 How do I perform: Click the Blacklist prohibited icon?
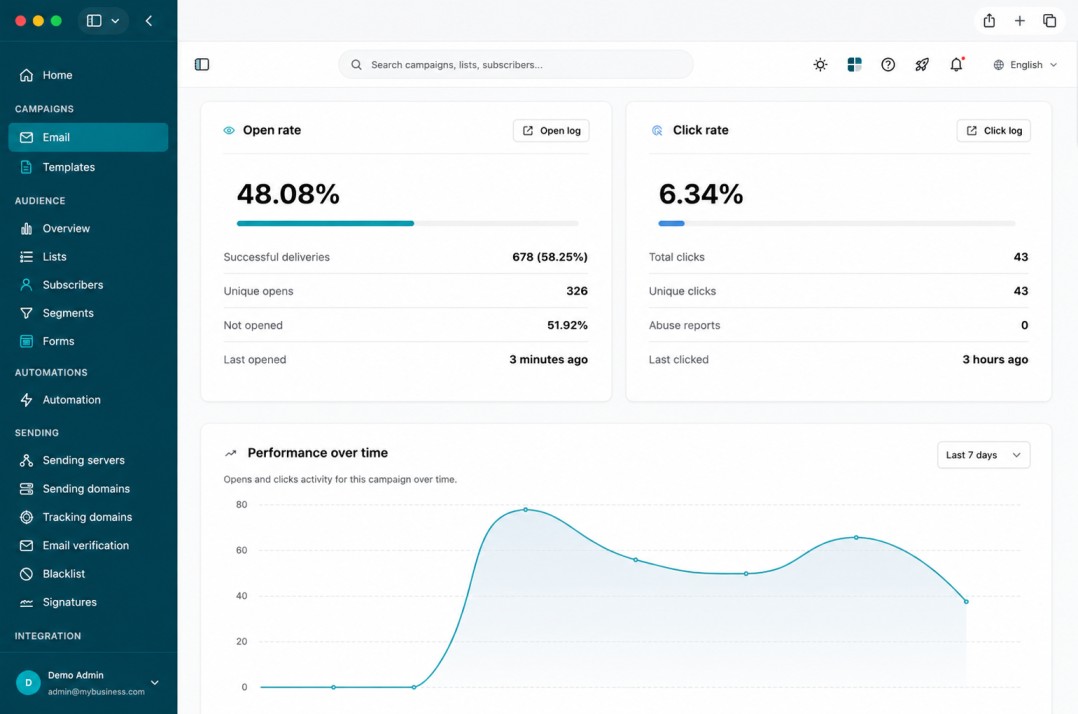[x=26, y=574]
